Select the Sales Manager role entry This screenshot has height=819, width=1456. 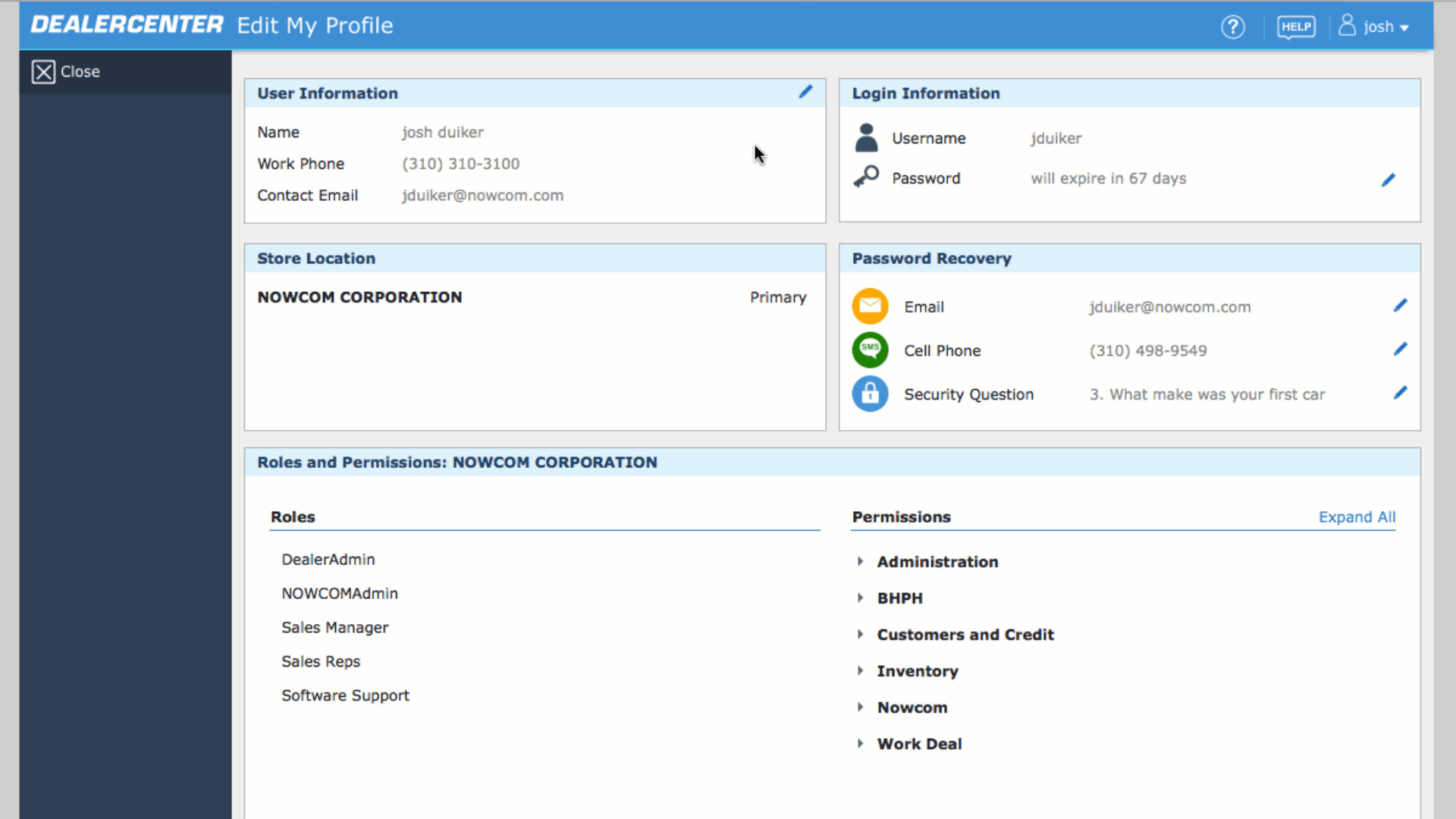click(x=334, y=627)
